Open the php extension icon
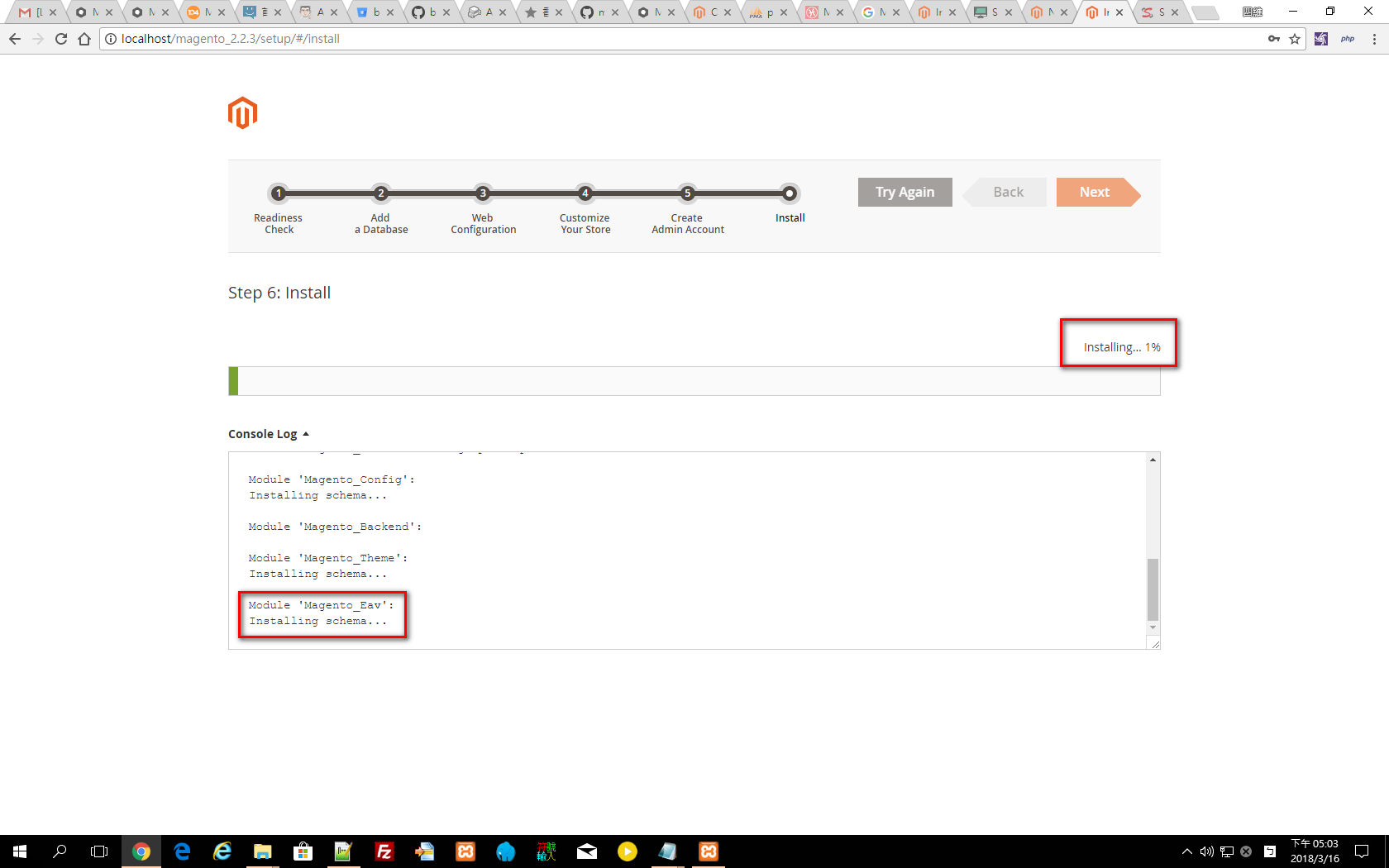1389x868 pixels. point(1348,39)
